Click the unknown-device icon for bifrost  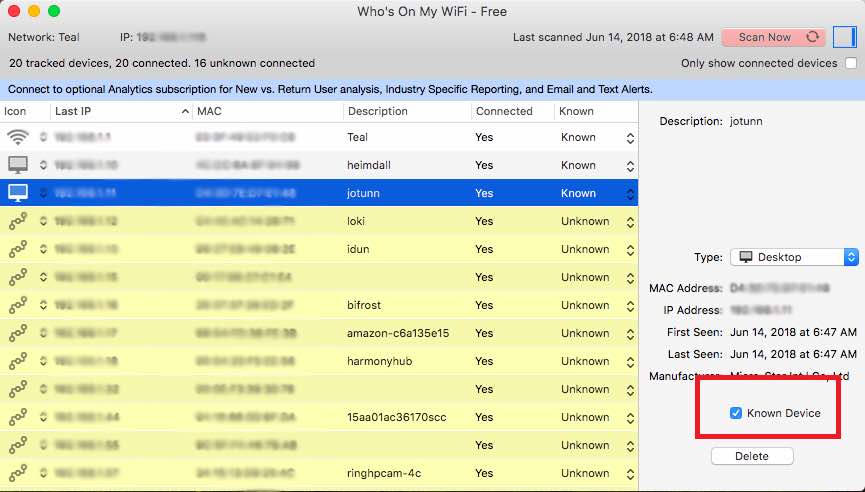point(18,305)
